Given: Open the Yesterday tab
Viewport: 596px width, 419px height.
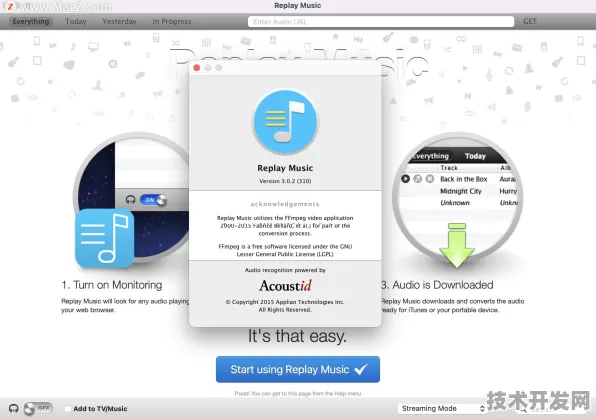Looking at the screenshot, I should pos(119,21).
